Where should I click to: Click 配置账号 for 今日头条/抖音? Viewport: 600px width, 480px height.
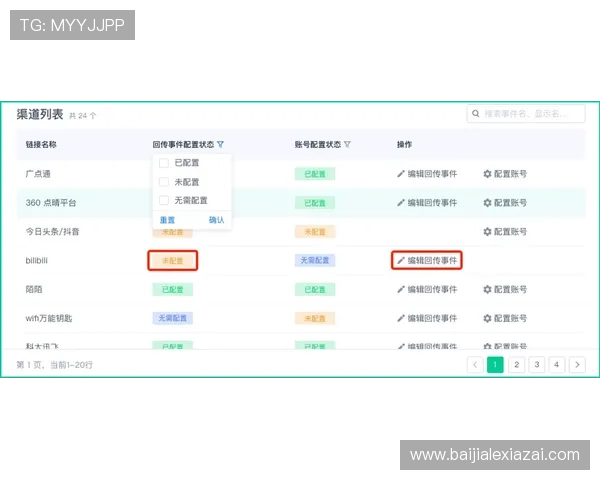tap(505, 232)
